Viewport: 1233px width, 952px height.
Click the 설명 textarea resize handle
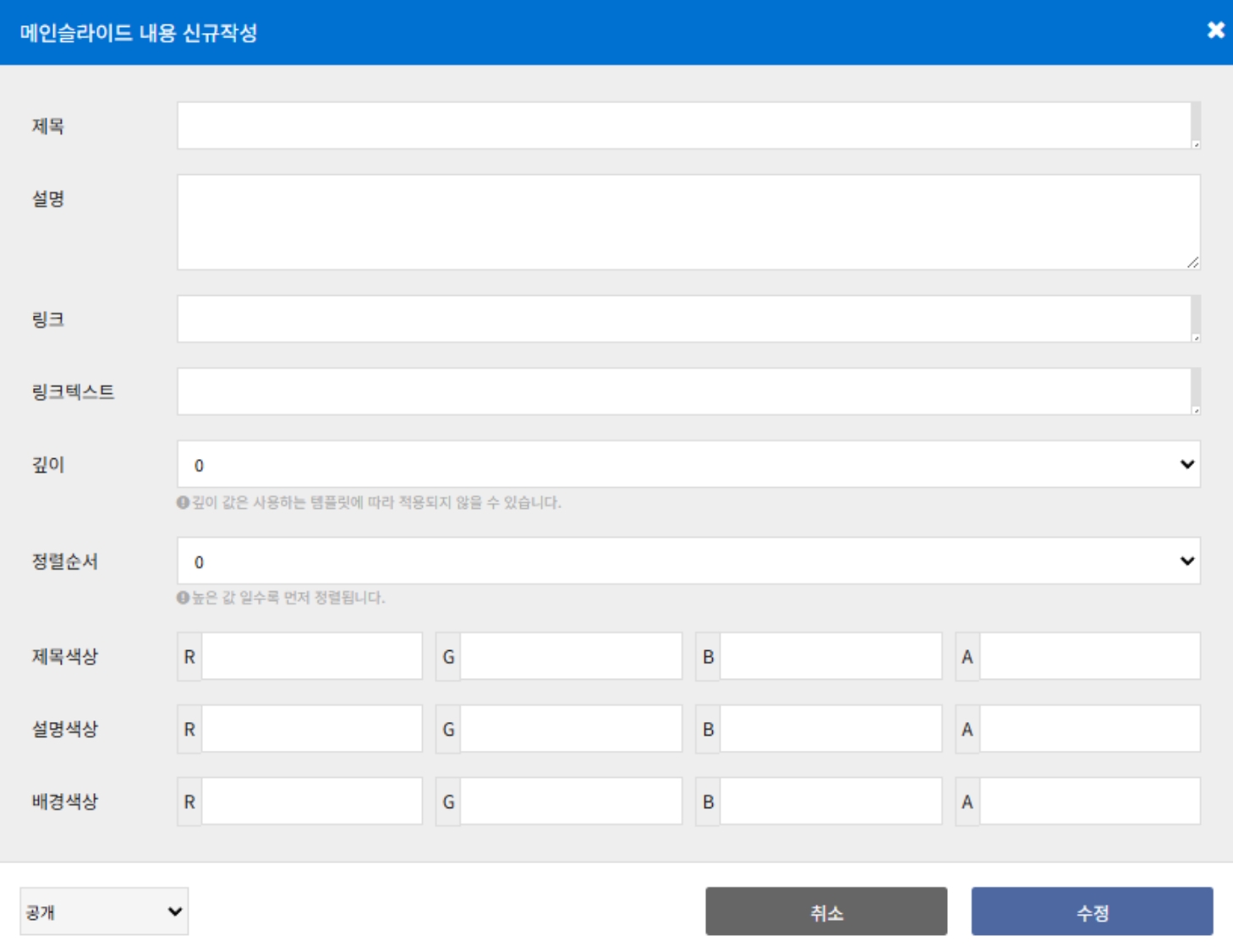1192,262
